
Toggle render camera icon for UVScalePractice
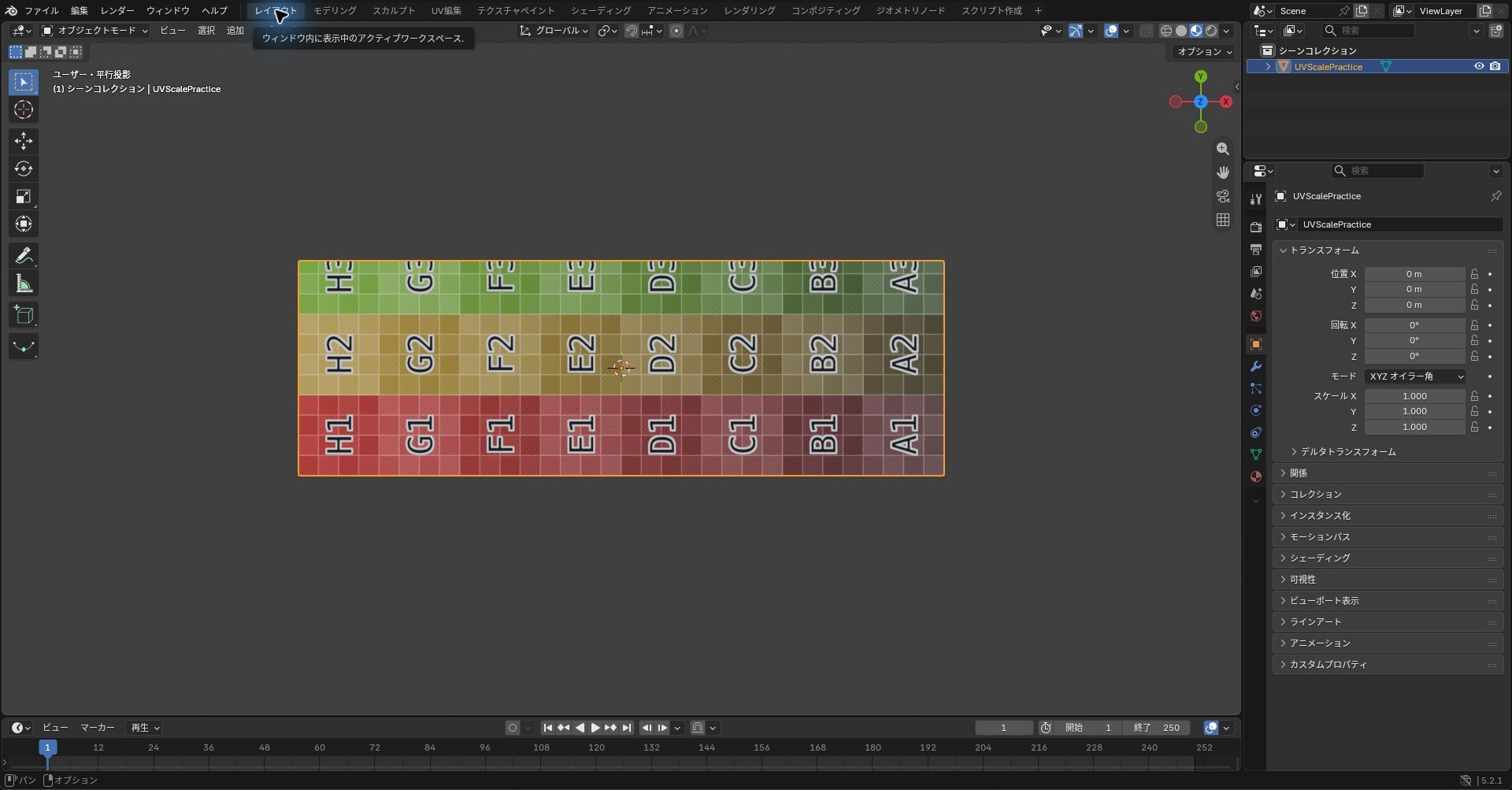tap(1495, 66)
